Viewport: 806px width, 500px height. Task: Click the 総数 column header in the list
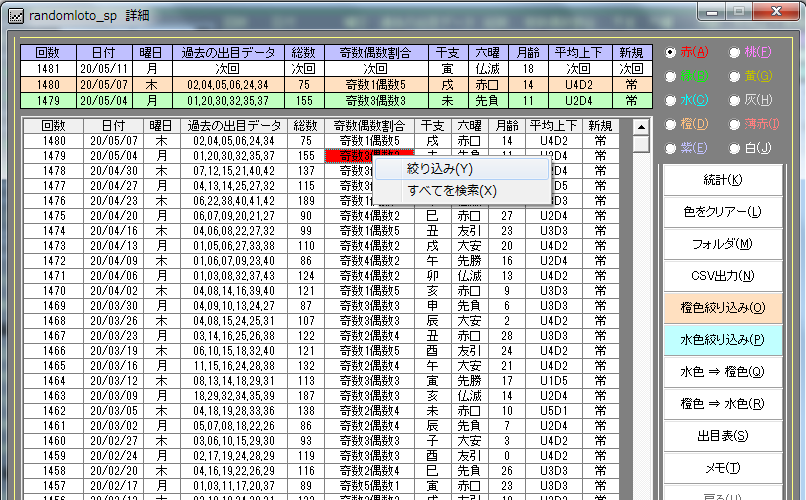point(306,126)
